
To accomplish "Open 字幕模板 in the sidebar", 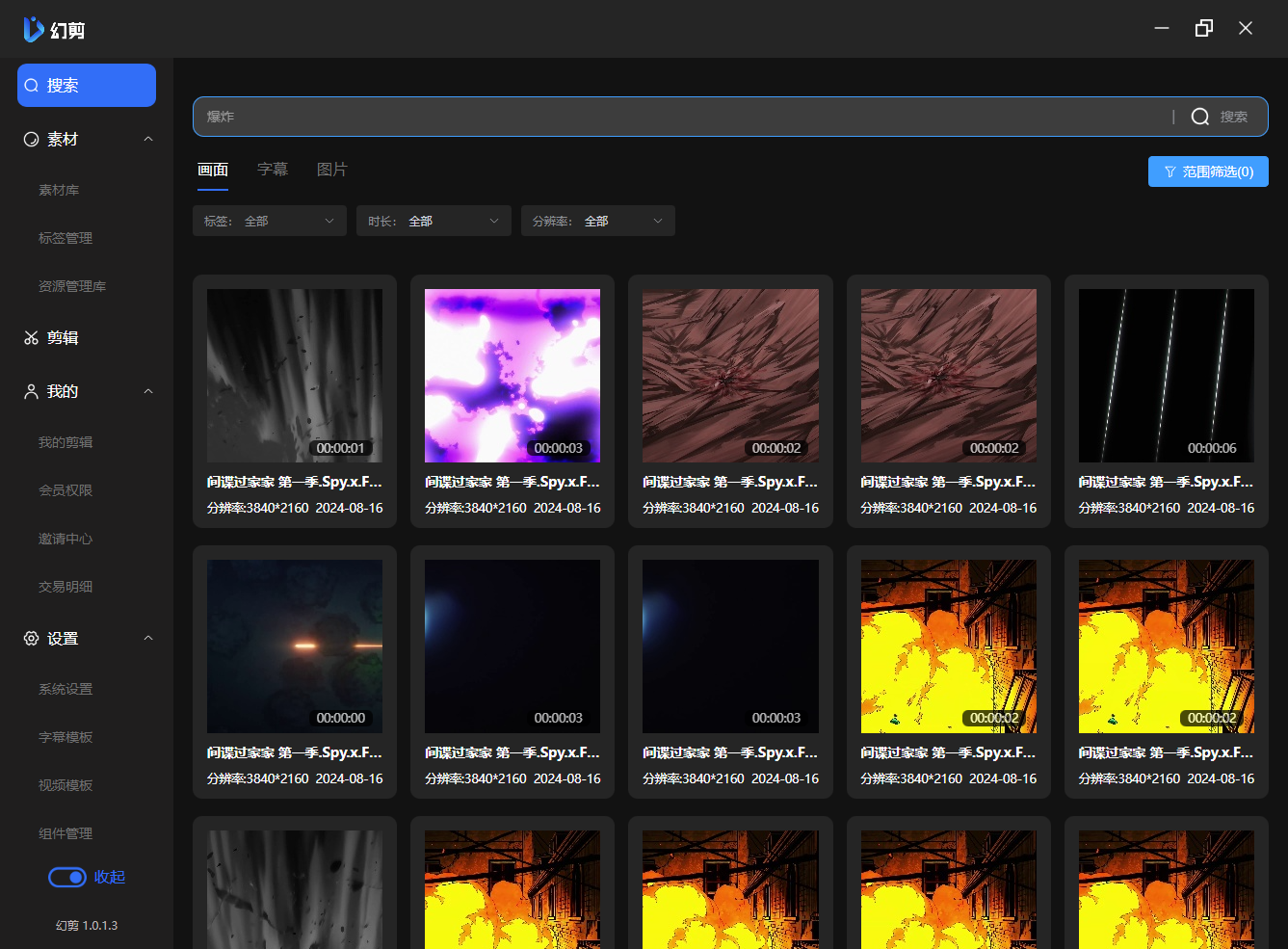I will (x=66, y=737).
